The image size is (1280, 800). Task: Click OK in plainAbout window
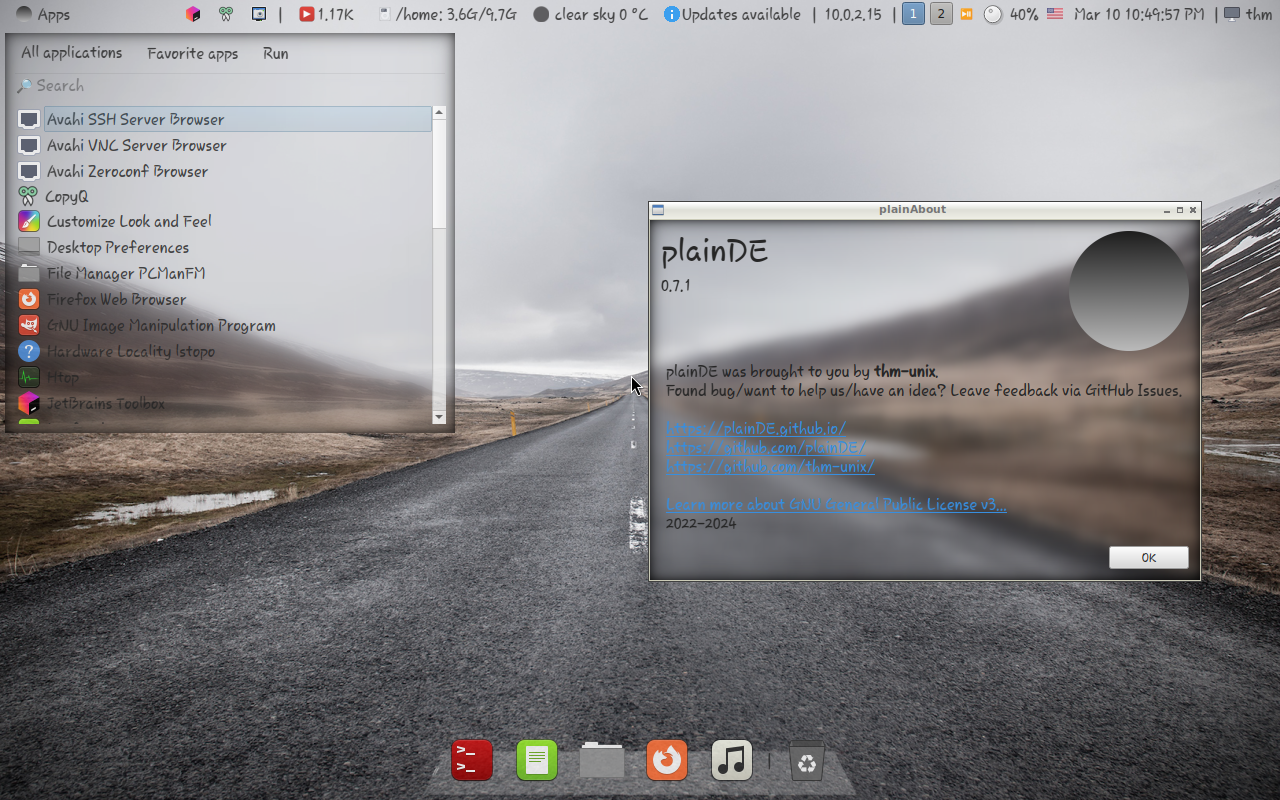tap(1148, 558)
